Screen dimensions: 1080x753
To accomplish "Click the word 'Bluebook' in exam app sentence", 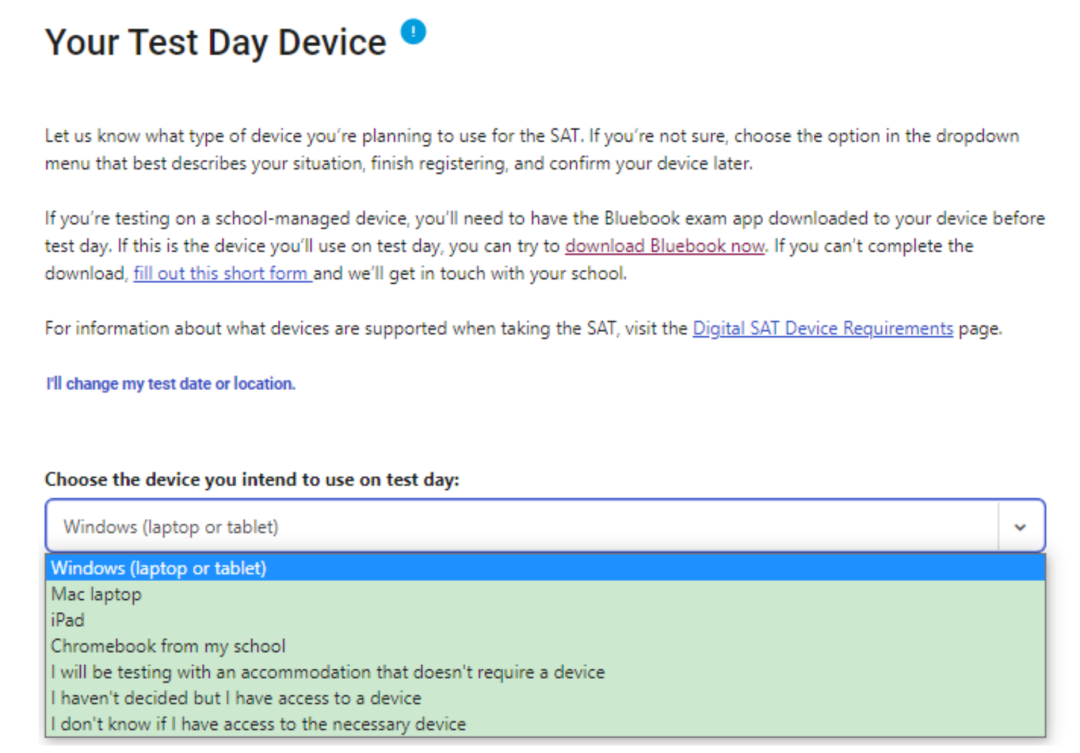I will tap(642, 218).
